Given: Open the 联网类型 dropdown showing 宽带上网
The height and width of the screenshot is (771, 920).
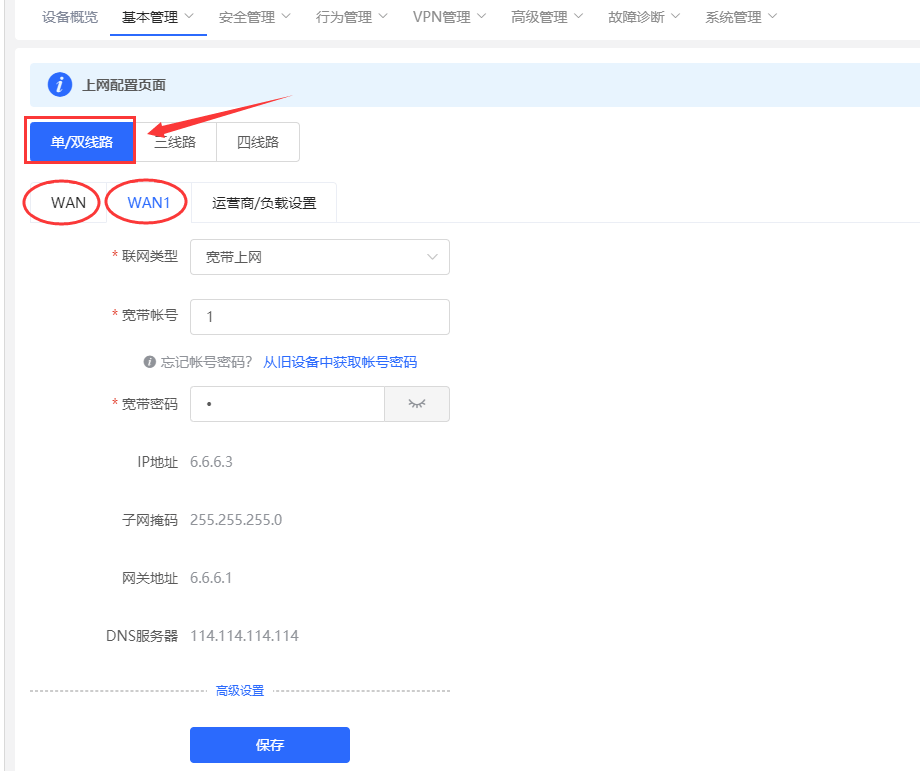Looking at the screenshot, I should [319, 257].
